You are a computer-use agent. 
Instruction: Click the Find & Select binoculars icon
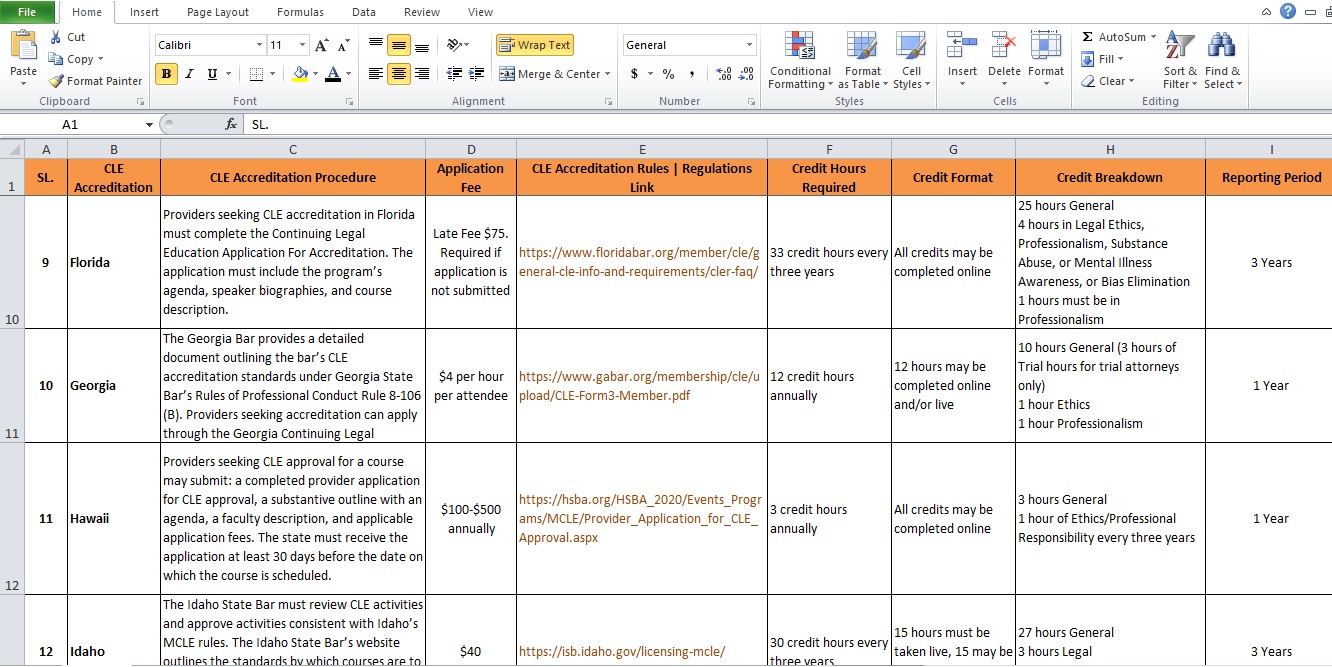(1222, 45)
